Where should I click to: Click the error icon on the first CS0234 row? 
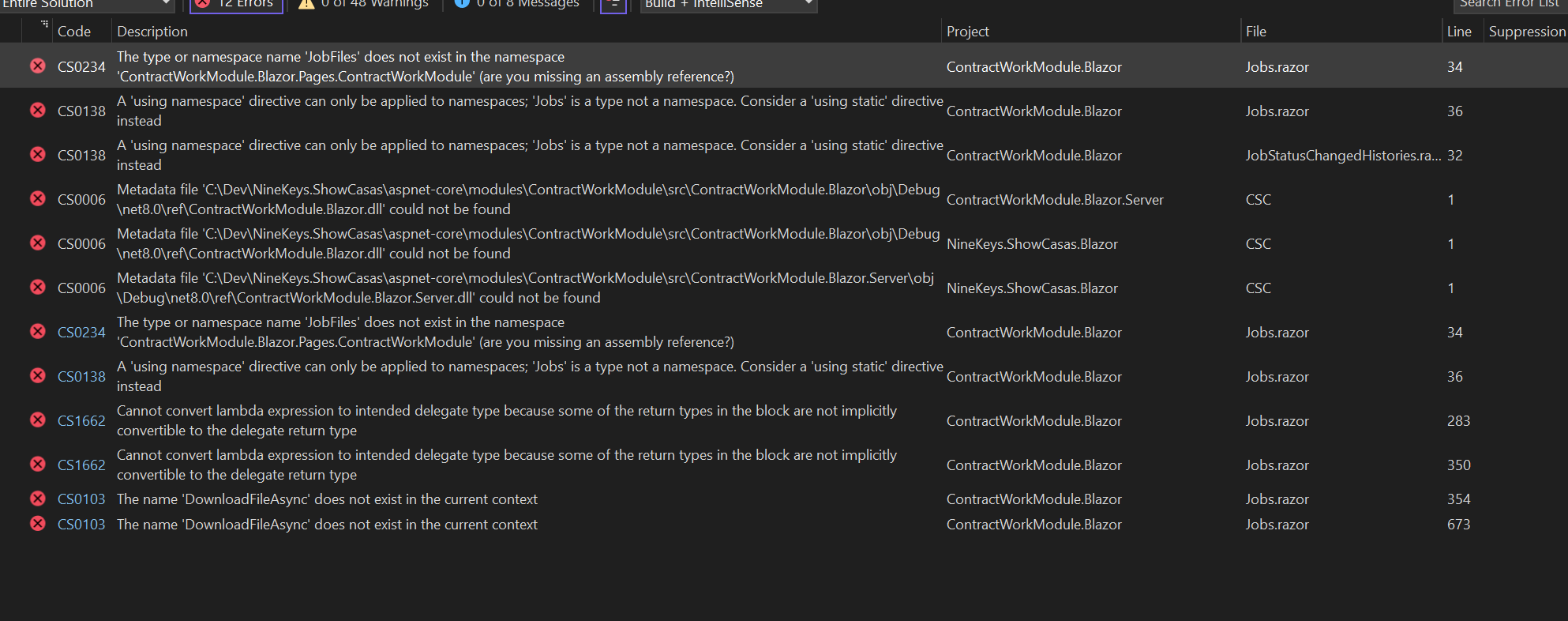[37, 66]
